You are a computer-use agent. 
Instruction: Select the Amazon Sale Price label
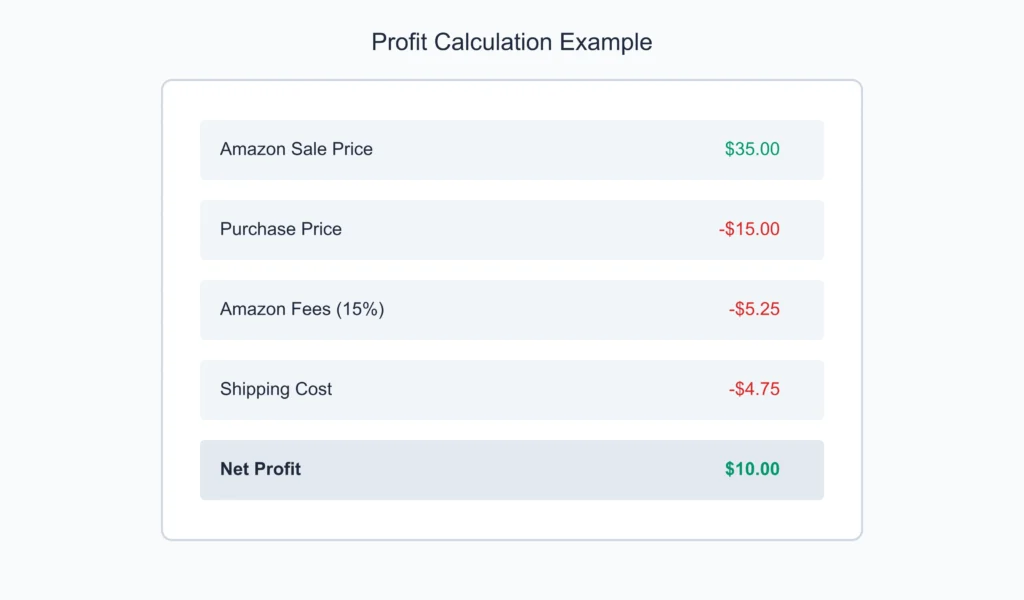pyautogui.click(x=296, y=149)
